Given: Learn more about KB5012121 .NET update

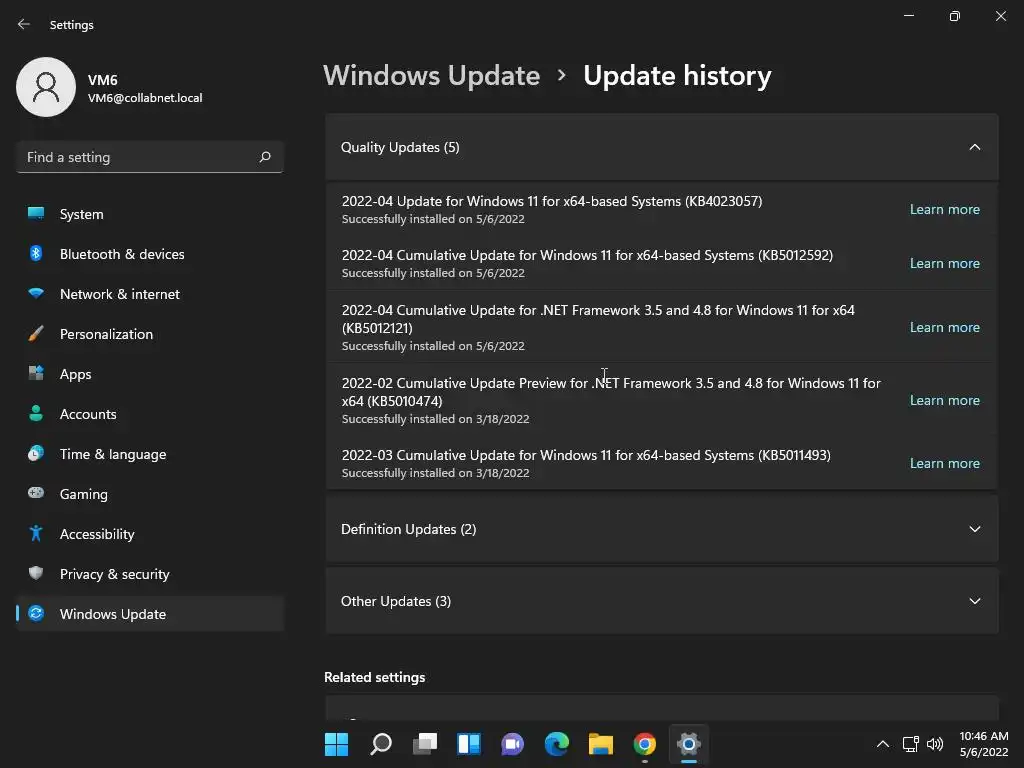Looking at the screenshot, I should 944,327.
